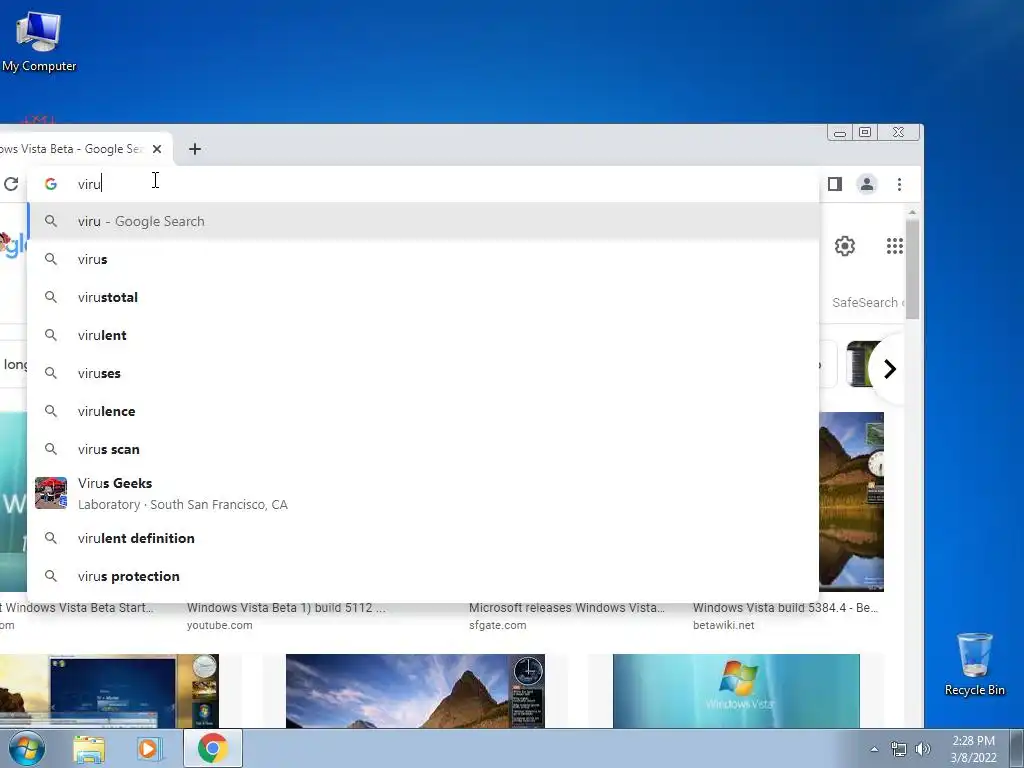This screenshot has width=1024, height=768.
Task: Select the 'virus protection' suggestion
Action: (x=423, y=576)
